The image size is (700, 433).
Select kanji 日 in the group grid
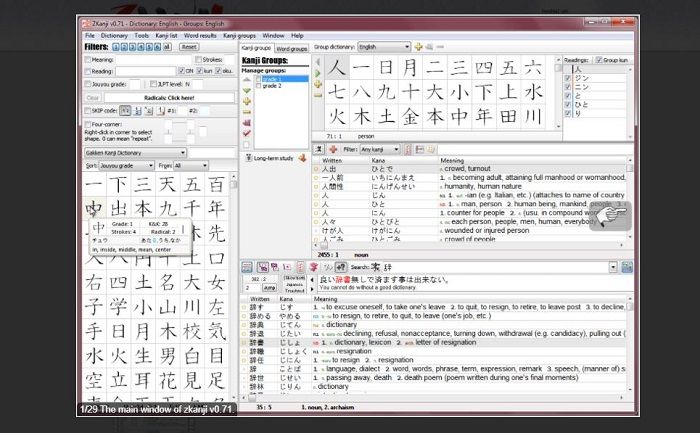[x=386, y=68]
